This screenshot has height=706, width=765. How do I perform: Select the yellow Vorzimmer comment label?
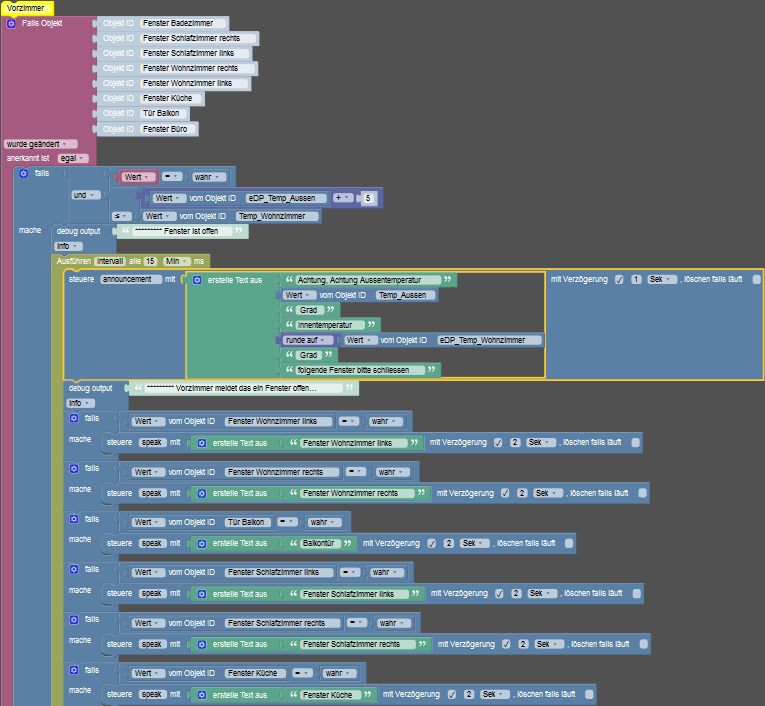click(x=26, y=8)
